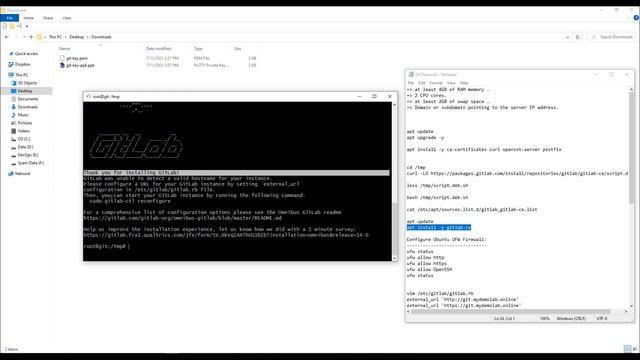Open Notepad's Edit menu
The width and height of the screenshot is (640, 360).
click(x=421, y=83)
